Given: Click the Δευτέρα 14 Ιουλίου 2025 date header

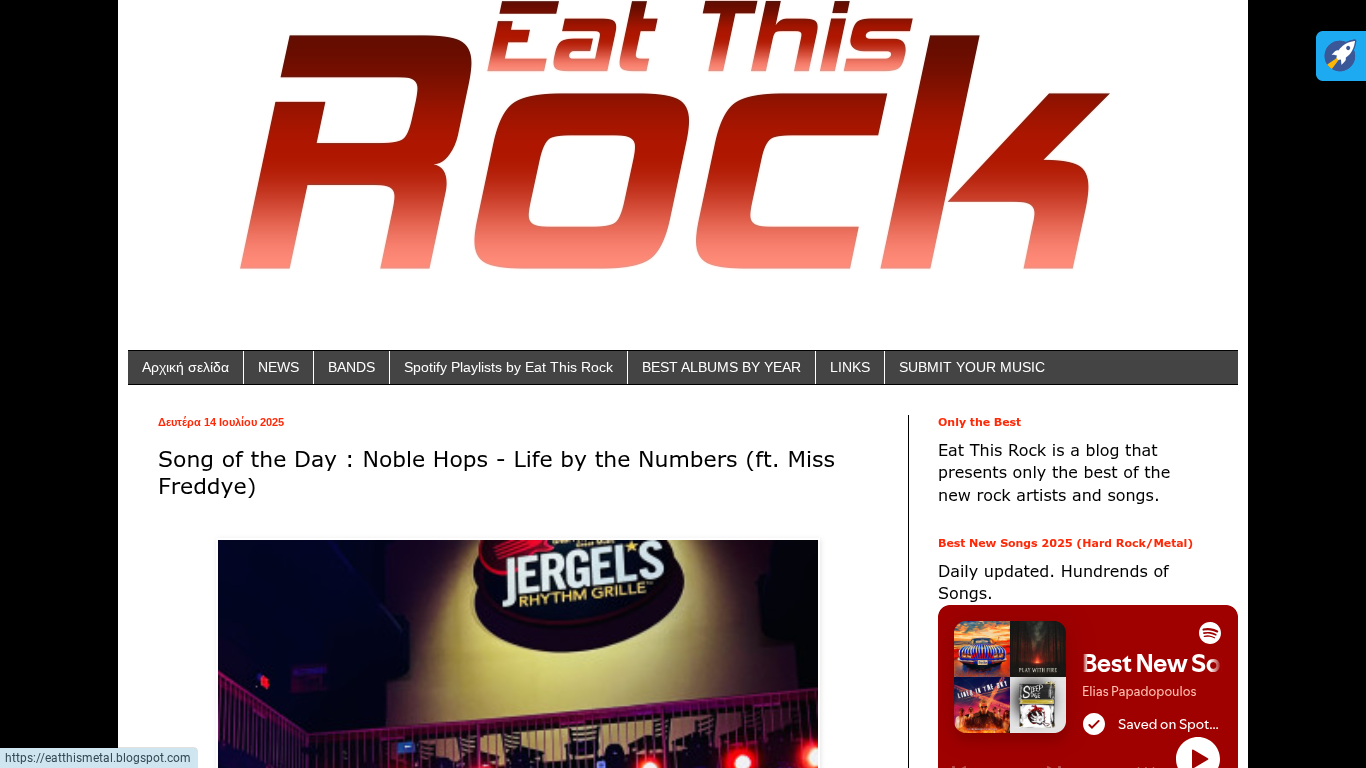Looking at the screenshot, I should click(x=221, y=422).
